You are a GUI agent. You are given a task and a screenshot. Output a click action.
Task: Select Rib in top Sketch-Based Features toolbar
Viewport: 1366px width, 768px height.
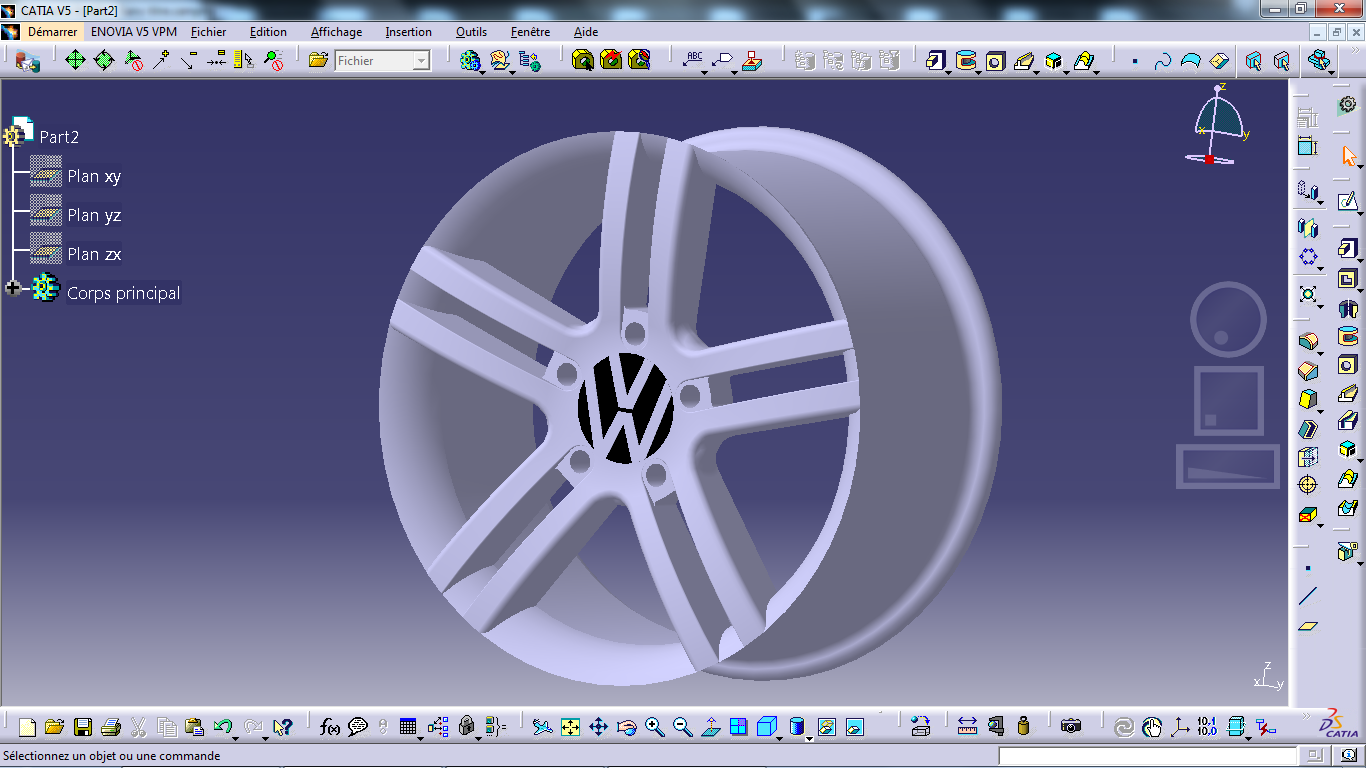tap(1023, 61)
